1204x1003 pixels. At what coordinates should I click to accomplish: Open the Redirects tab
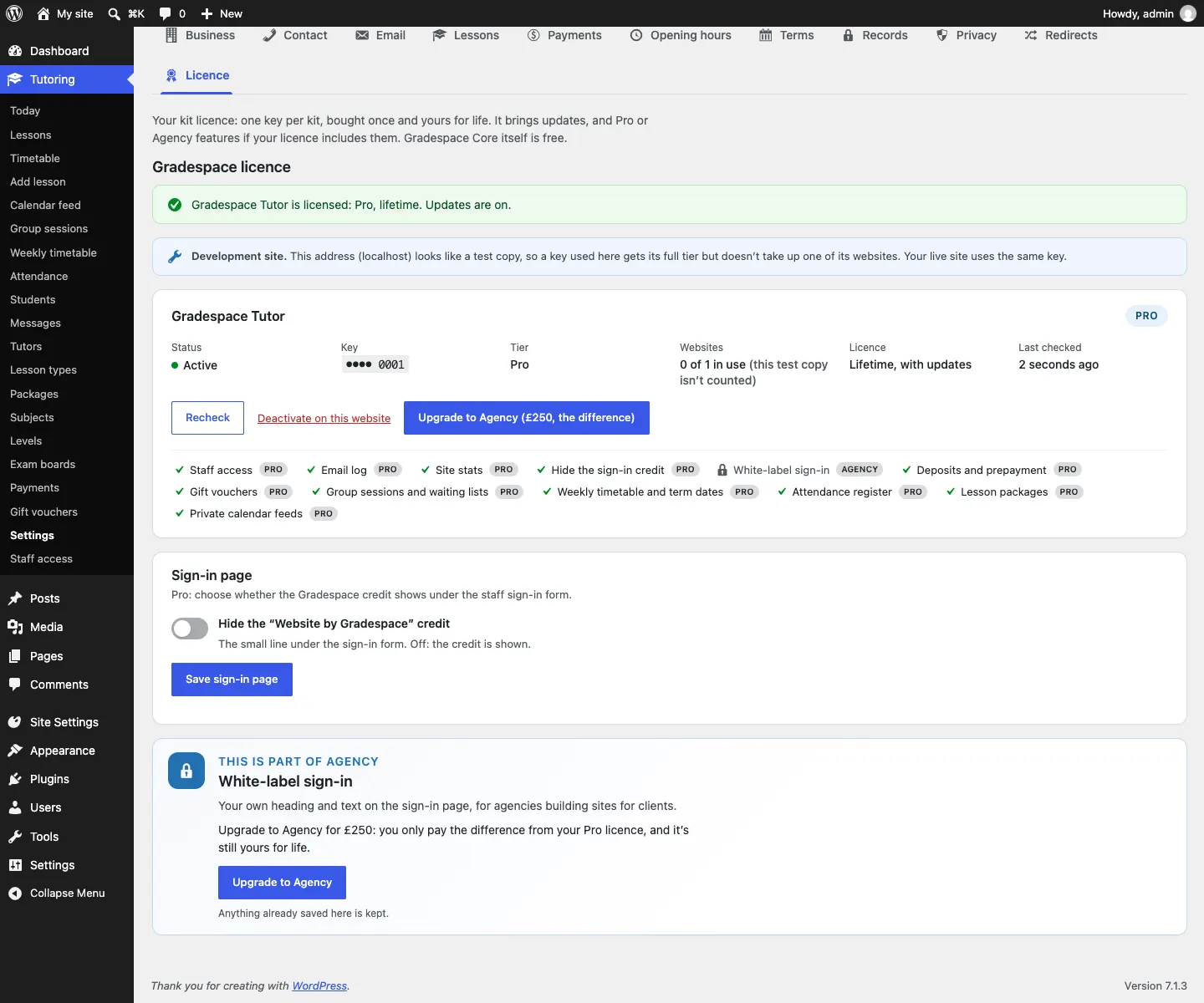point(1061,35)
